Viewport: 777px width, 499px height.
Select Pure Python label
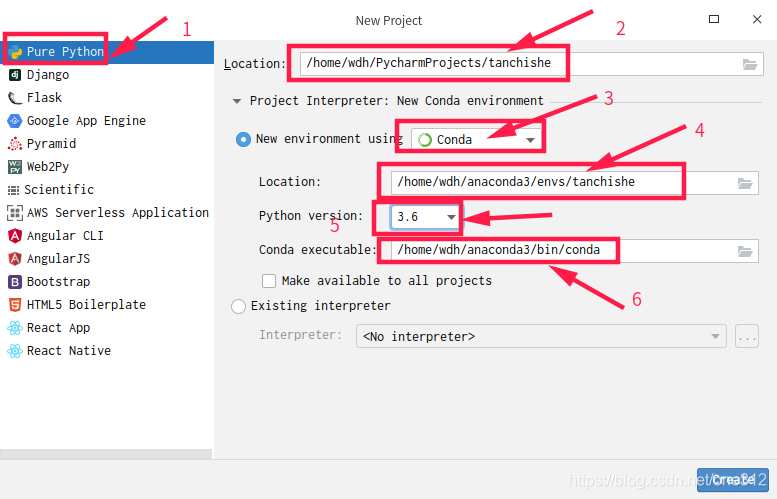pos(65,52)
